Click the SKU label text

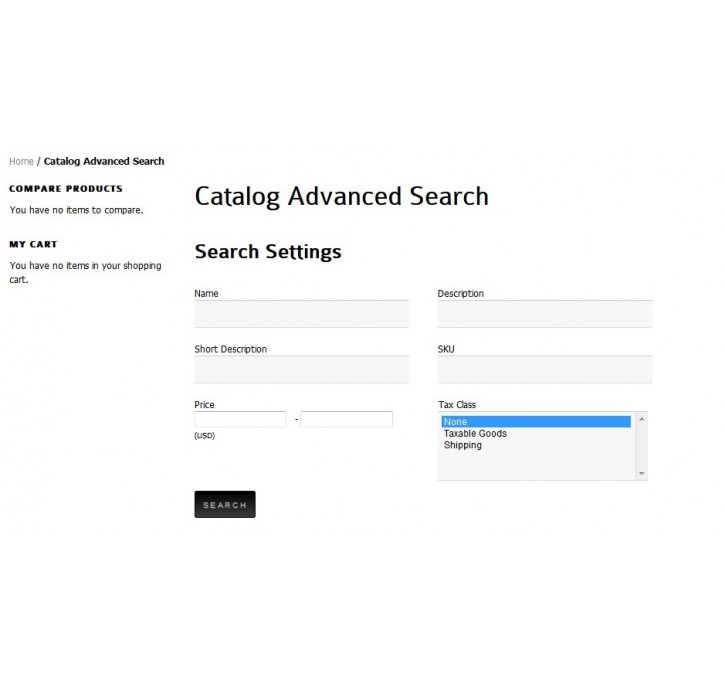(x=446, y=349)
